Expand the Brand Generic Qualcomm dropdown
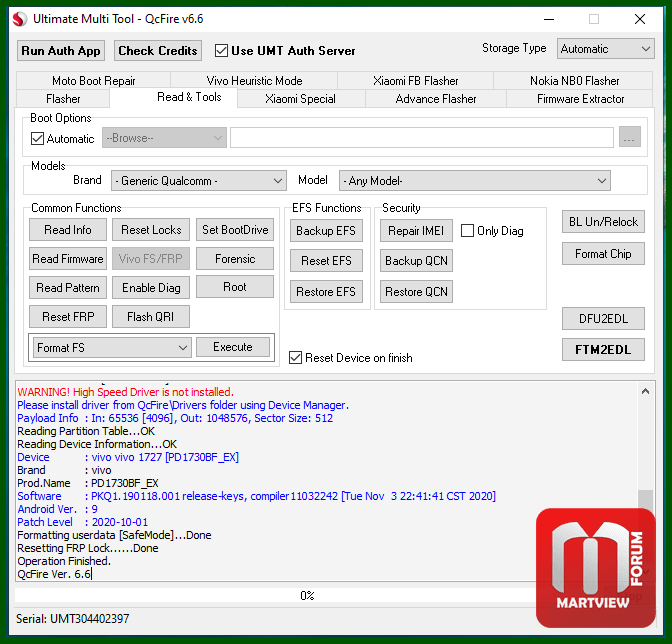 point(198,181)
